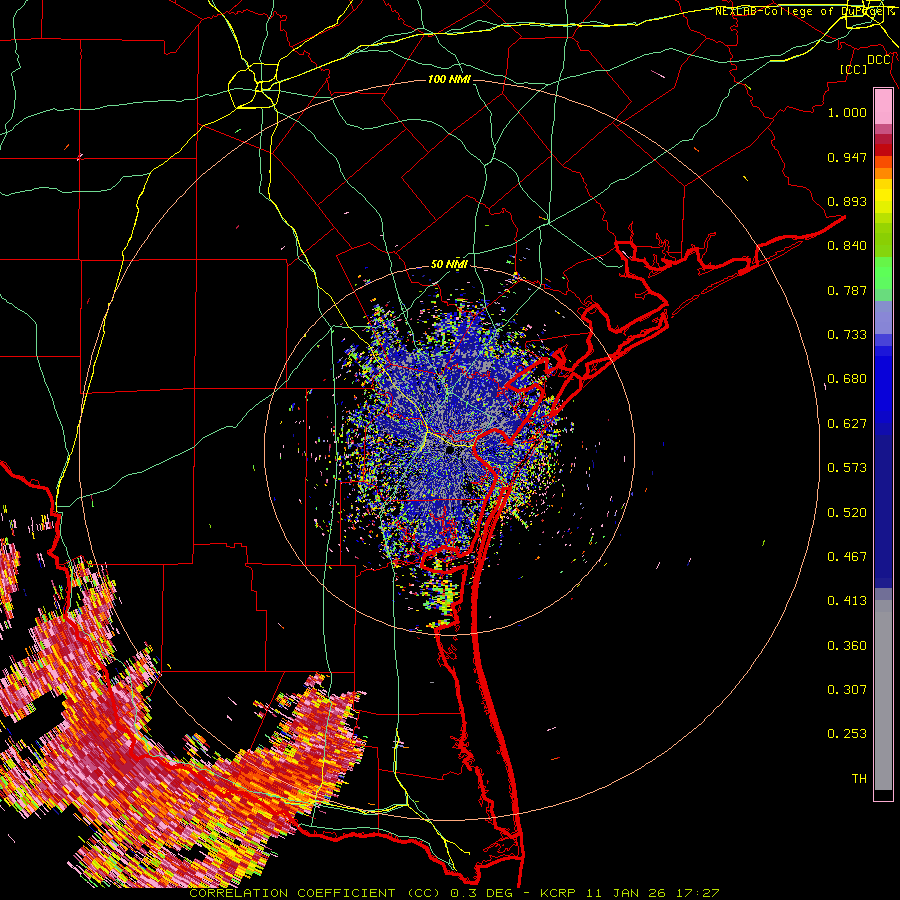Select the 0.413 value on color scale
The height and width of the screenshot is (900, 900).
[x=847, y=601]
